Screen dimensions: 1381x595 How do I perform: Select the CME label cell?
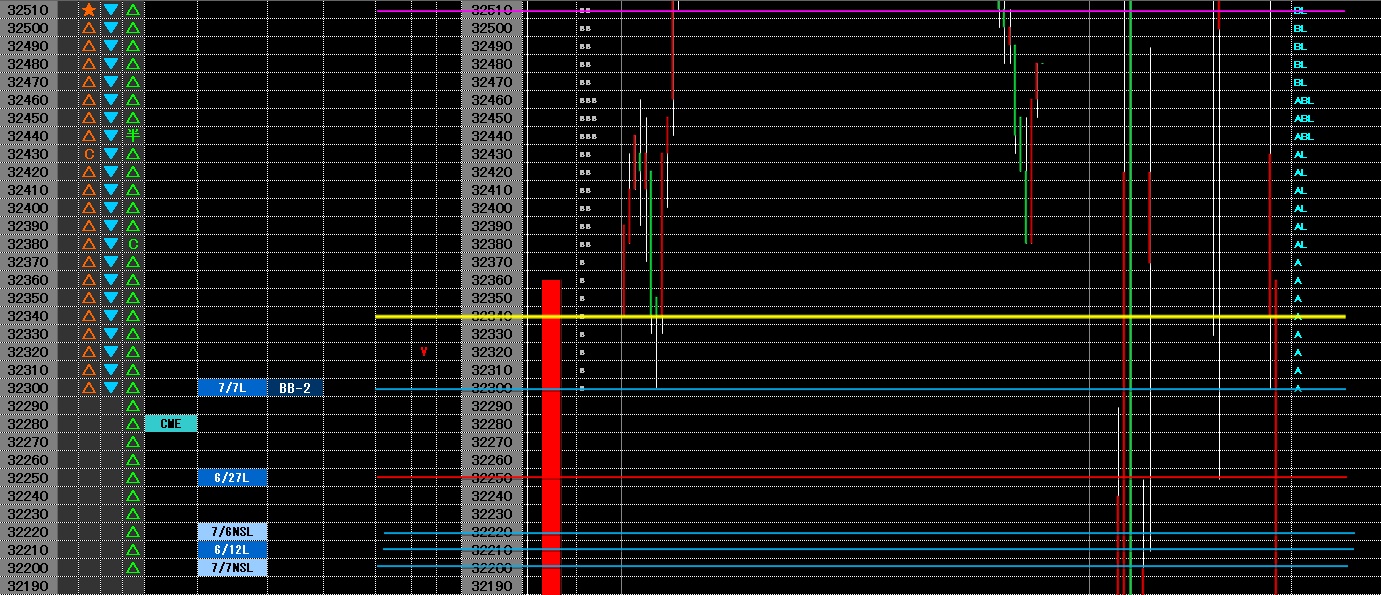tap(171, 424)
